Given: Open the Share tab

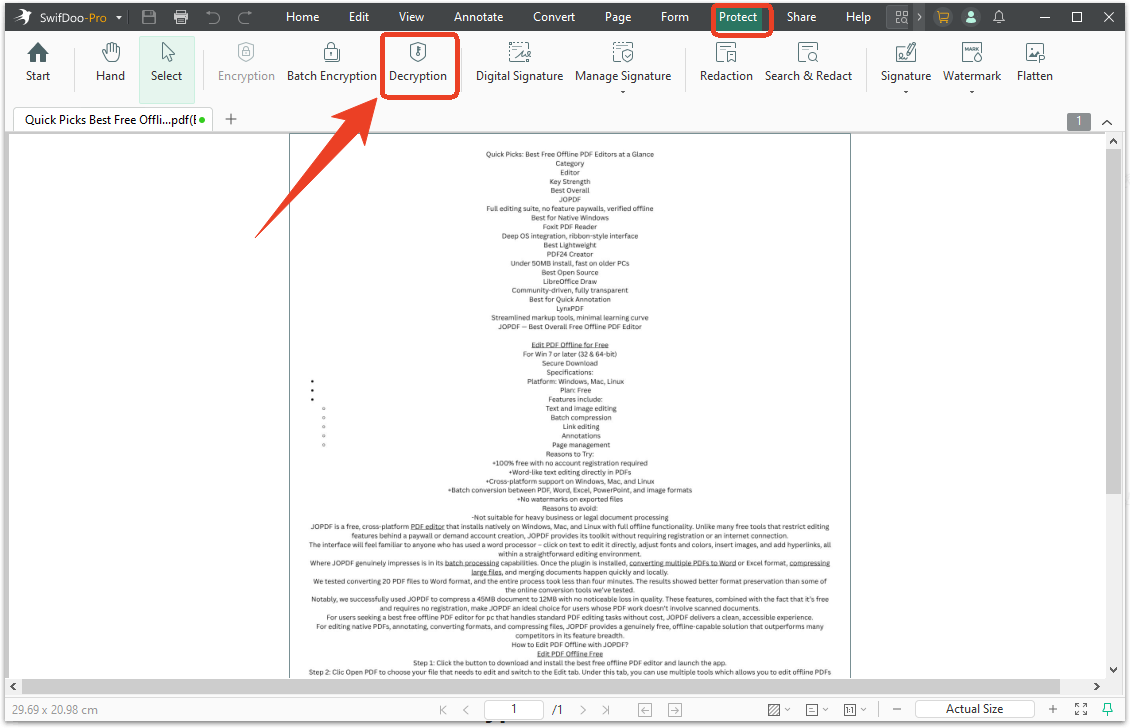Looking at the screenshot, I should click(801, 17).
